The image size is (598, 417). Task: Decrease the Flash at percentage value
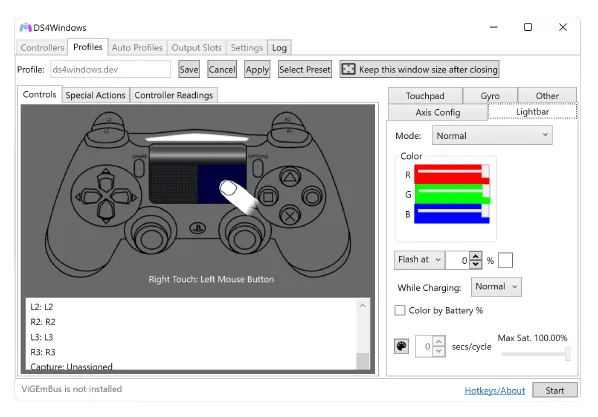tap(475, 264)
